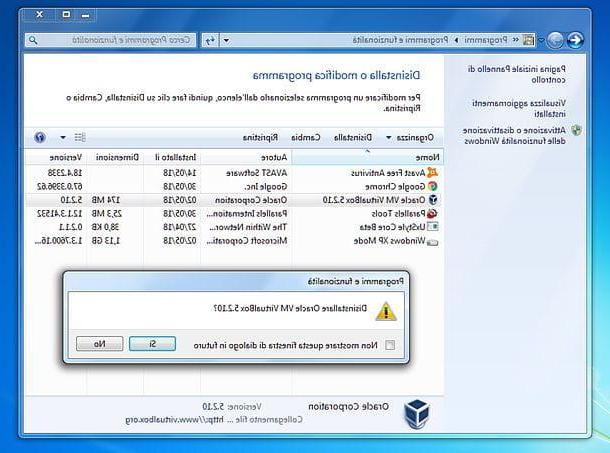Check Non mostrare questa finestra di dialogo in futuro

coord(389,345)
